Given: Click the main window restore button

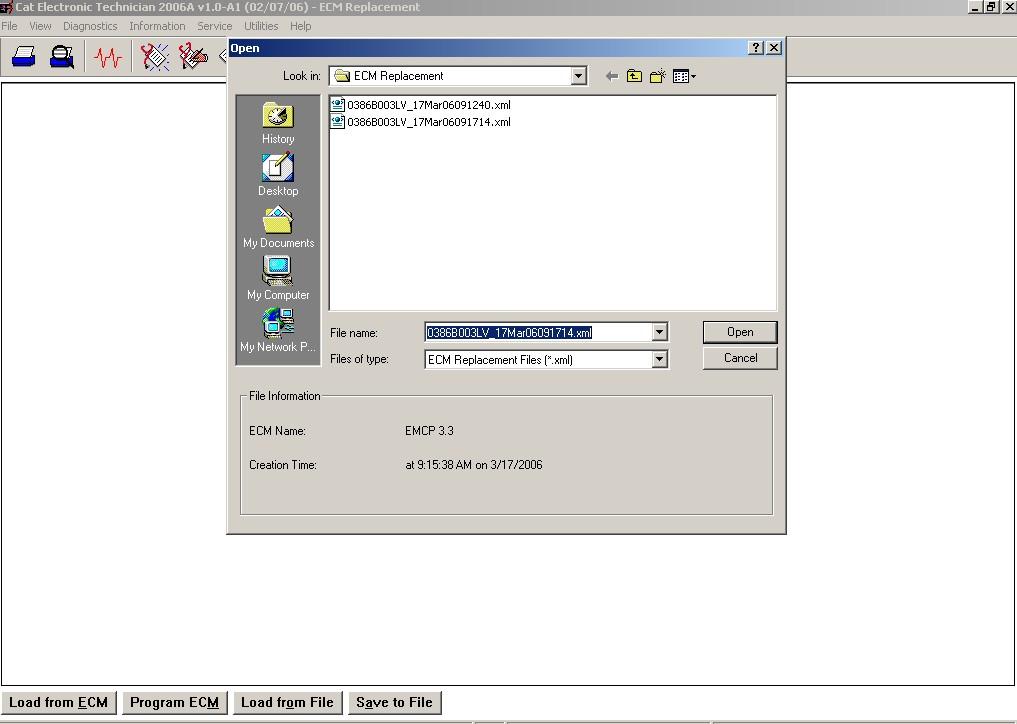Looking at the screenshot, I should pos(991,6).
